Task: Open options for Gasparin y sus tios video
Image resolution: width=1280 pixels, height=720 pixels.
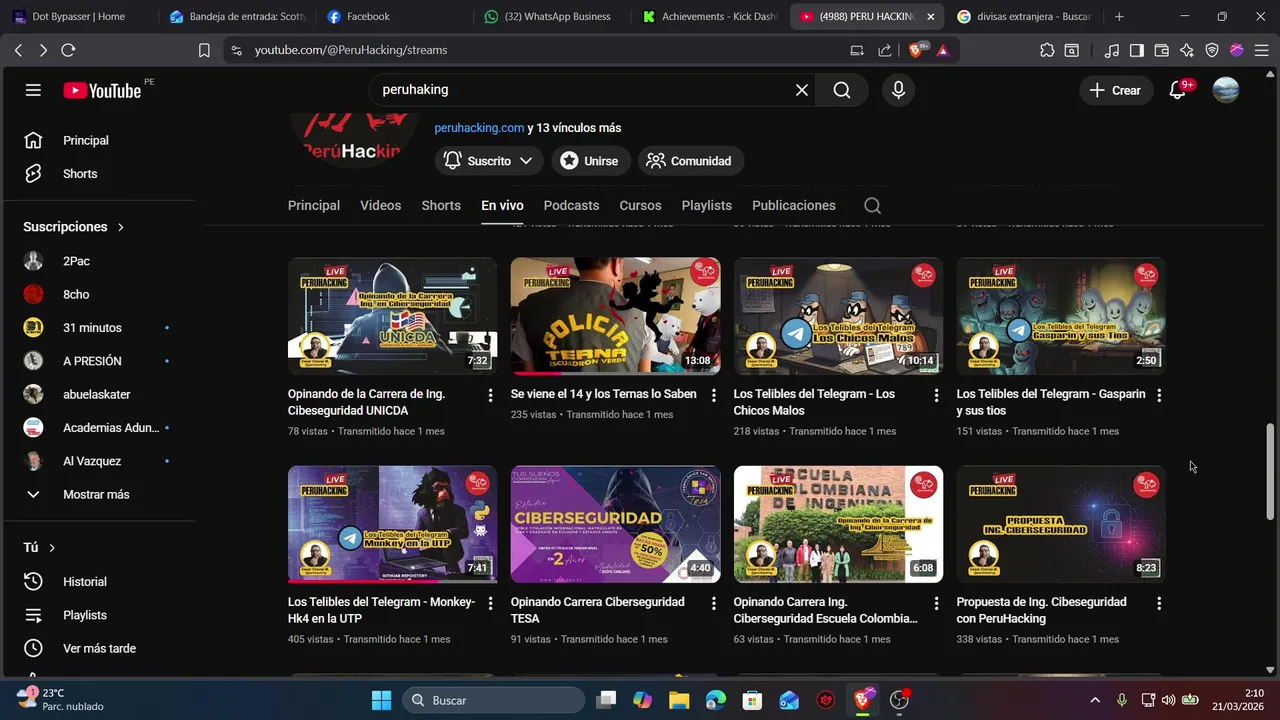Action: [x=1159, y=395]
